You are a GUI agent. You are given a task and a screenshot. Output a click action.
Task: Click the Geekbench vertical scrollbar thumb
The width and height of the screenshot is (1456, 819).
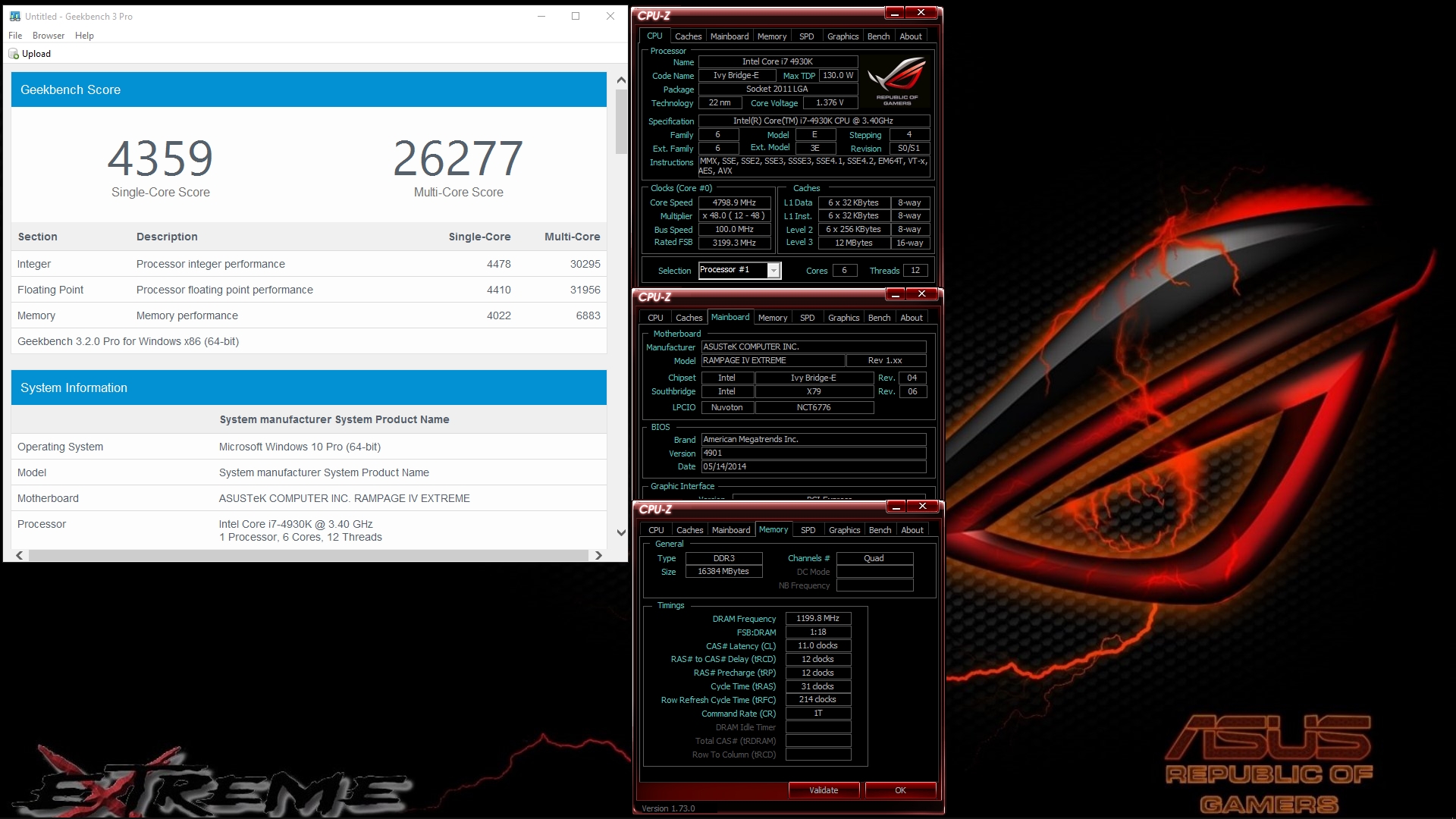click(621, 121)
